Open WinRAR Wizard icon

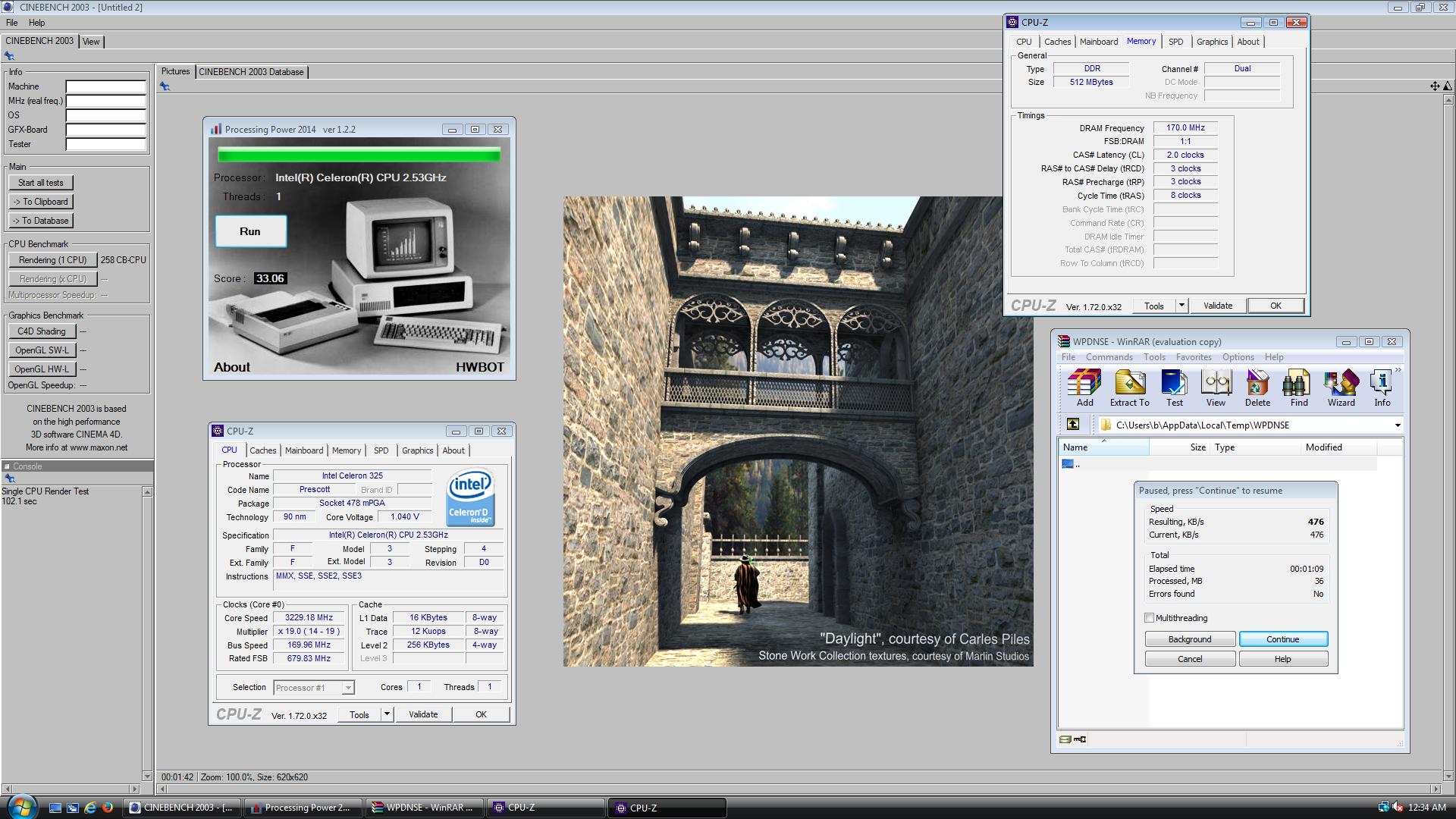click(x=1341, y=388)
